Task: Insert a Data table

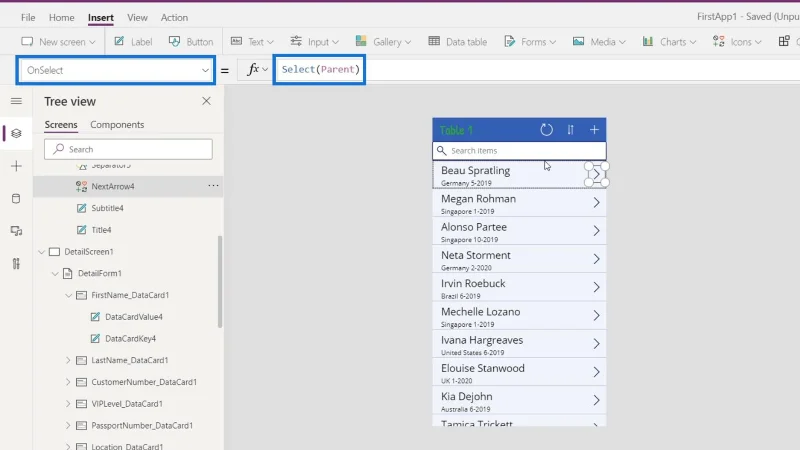Action: tap(458, 42)
